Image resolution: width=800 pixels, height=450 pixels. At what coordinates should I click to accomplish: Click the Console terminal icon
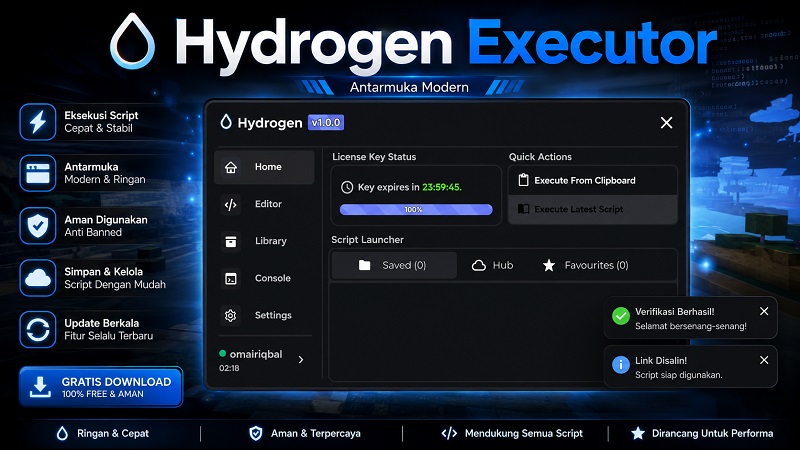point(231,279)
